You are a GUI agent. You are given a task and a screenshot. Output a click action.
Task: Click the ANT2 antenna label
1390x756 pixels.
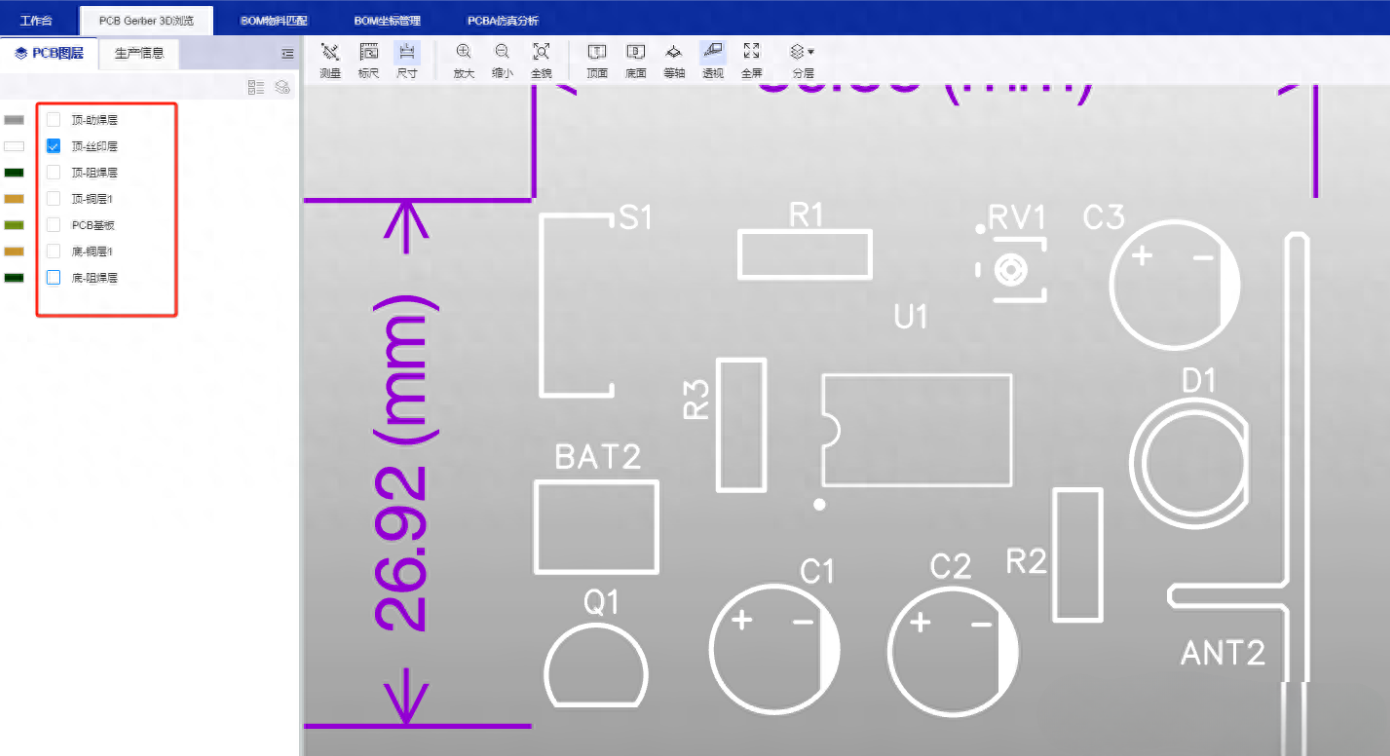tap(1223, 654)
